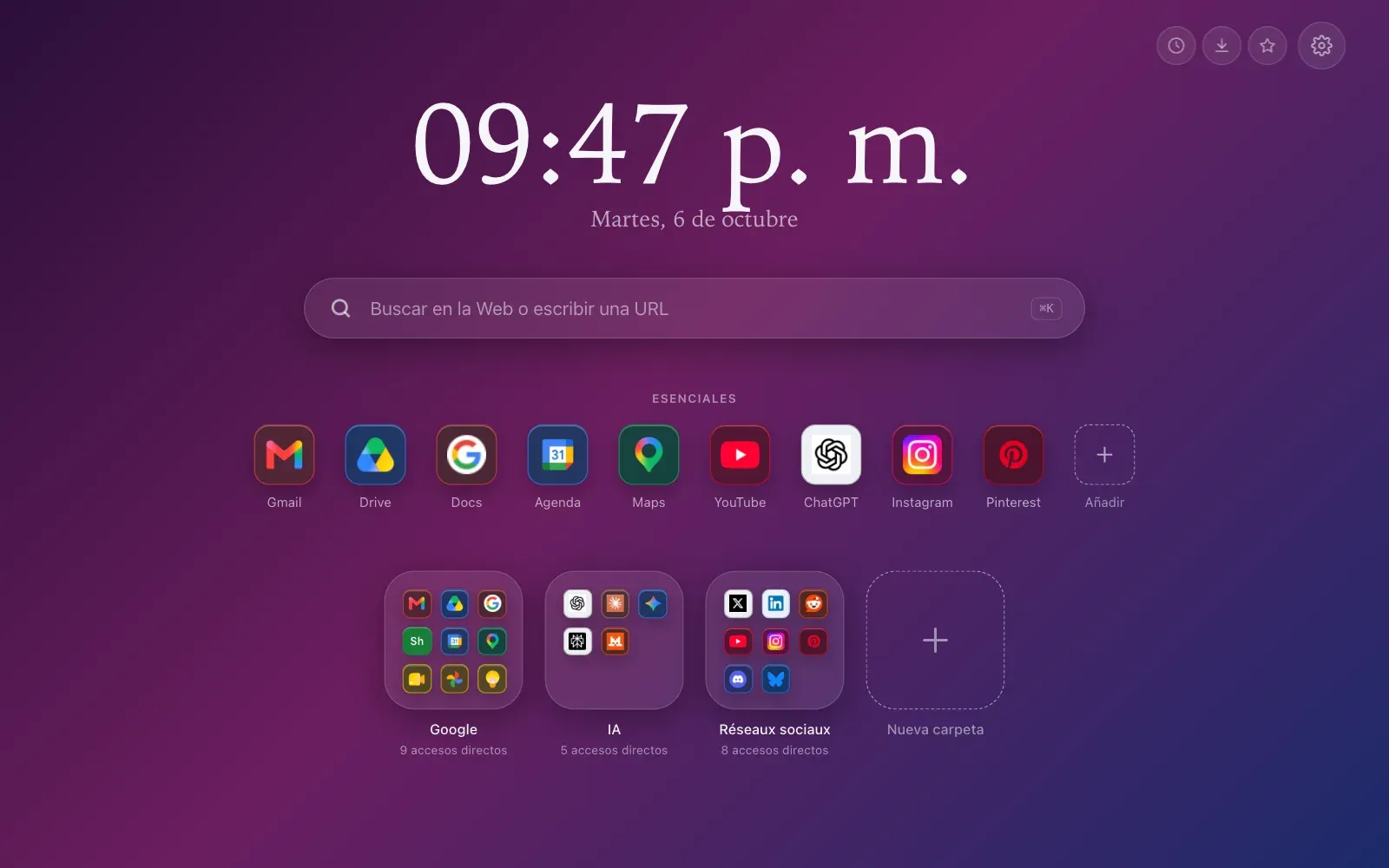Open X in the Réseaux sociaux folder
Viewport: 1389px width, 868px height.
738,603
